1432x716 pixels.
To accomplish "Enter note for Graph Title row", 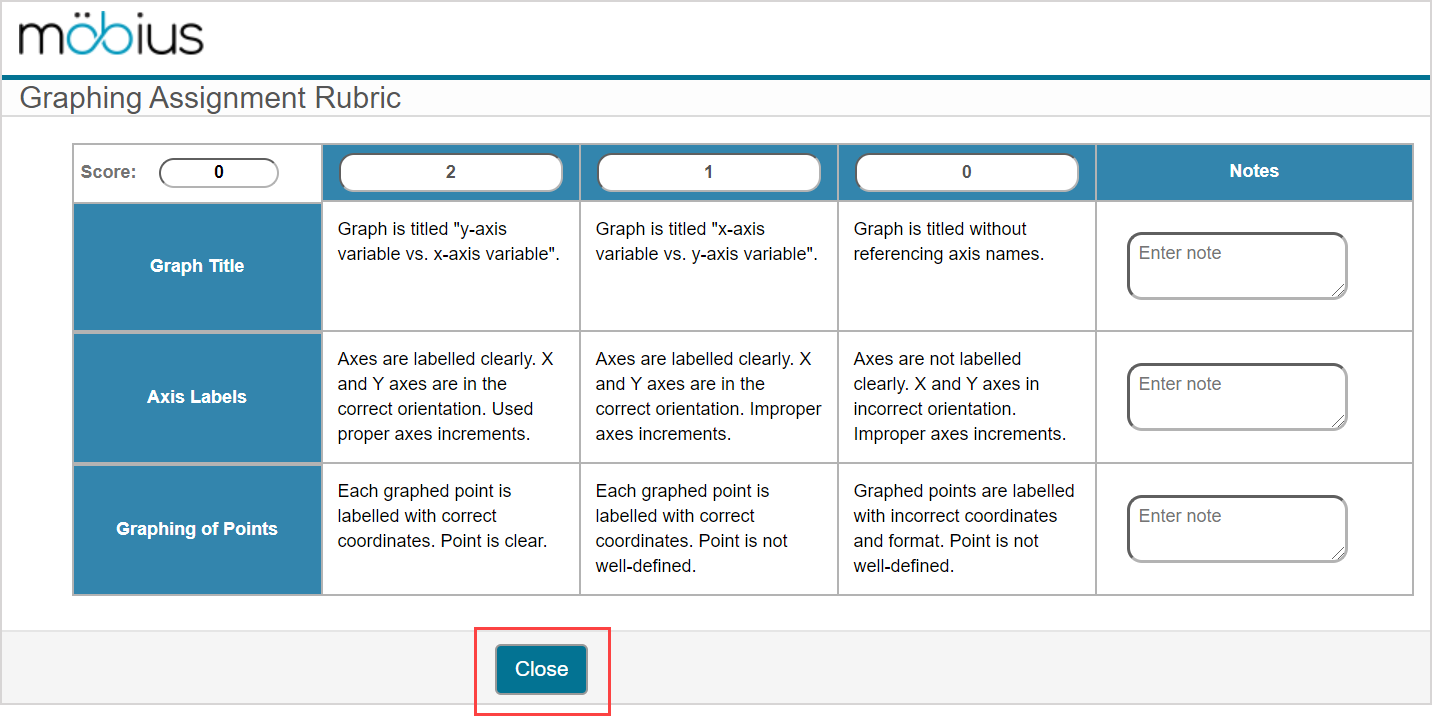I will 1237,265.
